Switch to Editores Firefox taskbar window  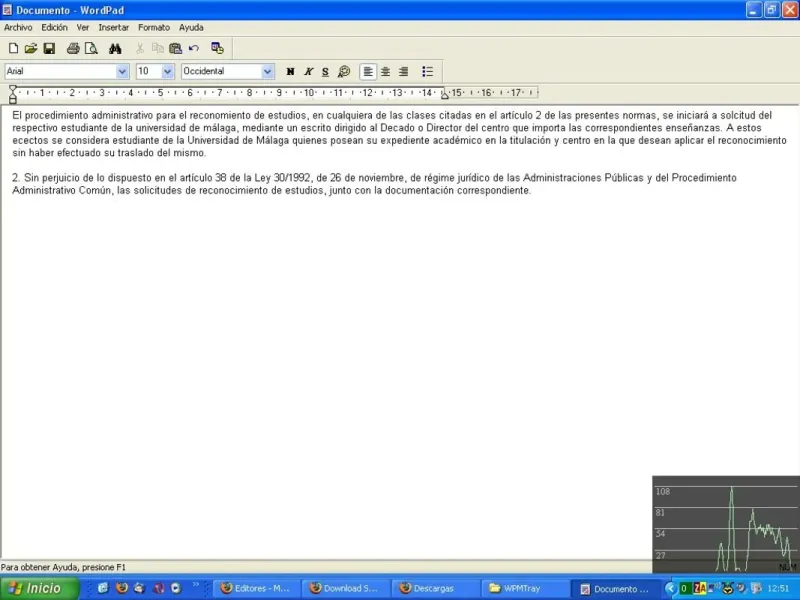pyautogui.click(x=257, y=588)
